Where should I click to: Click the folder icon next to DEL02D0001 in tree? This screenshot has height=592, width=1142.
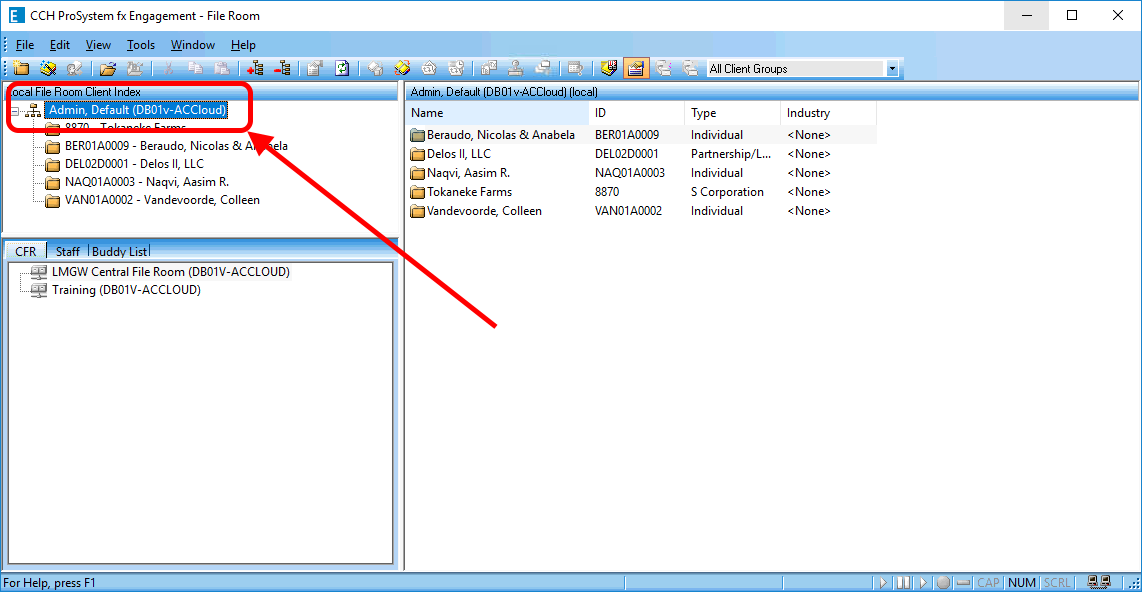coord(52,164)
